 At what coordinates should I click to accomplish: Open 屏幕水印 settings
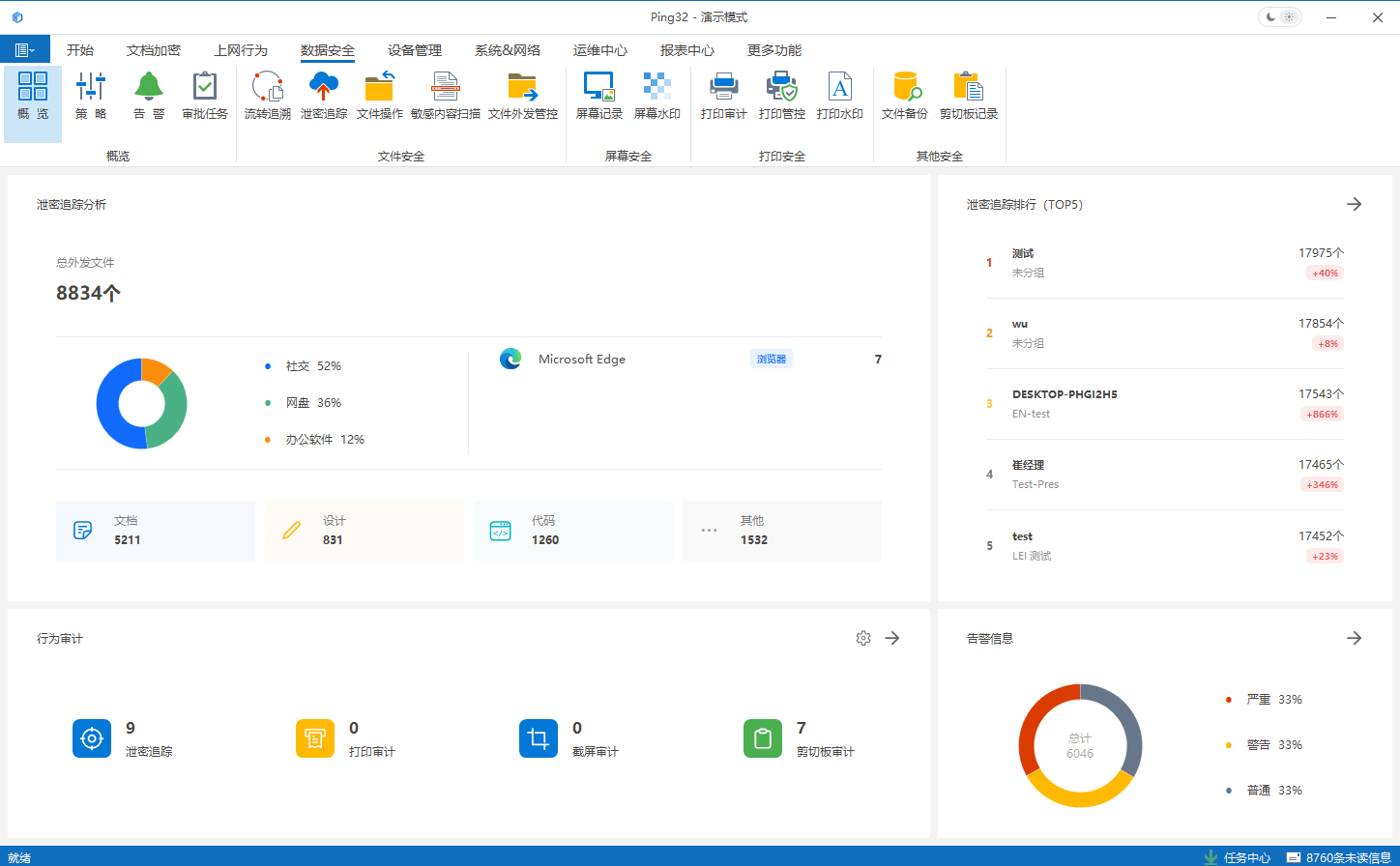pos(656,96)
